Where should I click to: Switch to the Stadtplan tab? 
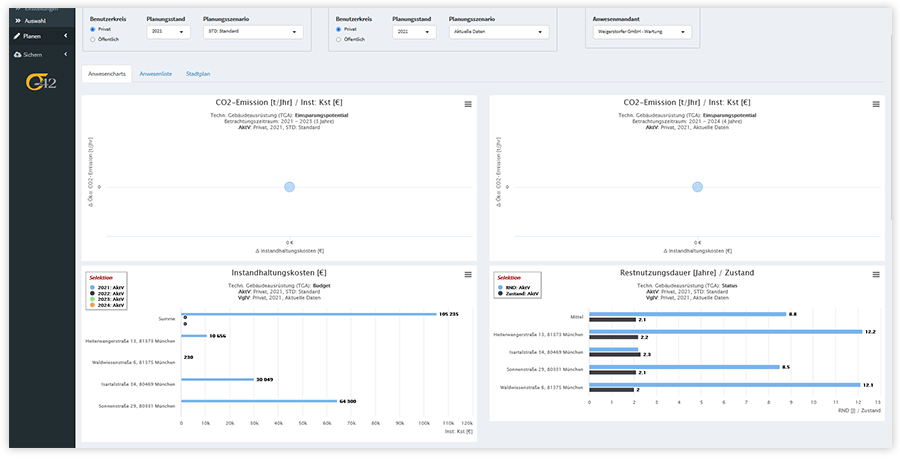pos(198,74)
